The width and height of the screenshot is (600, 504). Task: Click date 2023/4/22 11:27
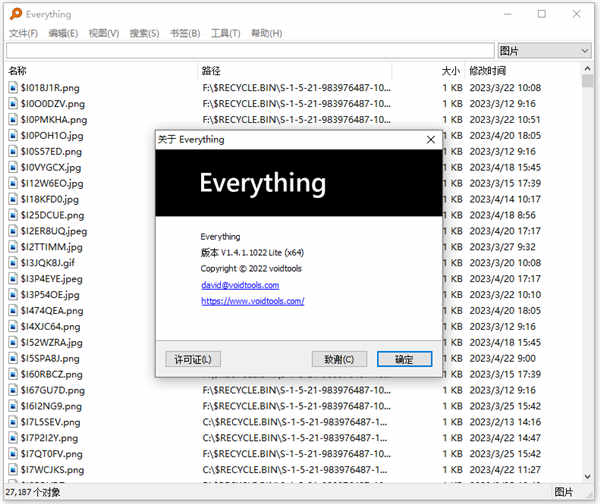[505, 470]
